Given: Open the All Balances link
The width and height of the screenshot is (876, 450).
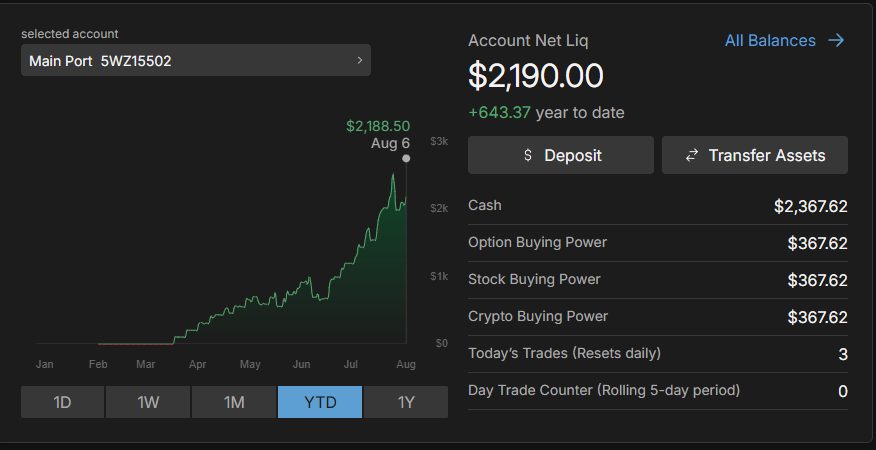Looking at the screenshot, I should click(x=770, y=41).
